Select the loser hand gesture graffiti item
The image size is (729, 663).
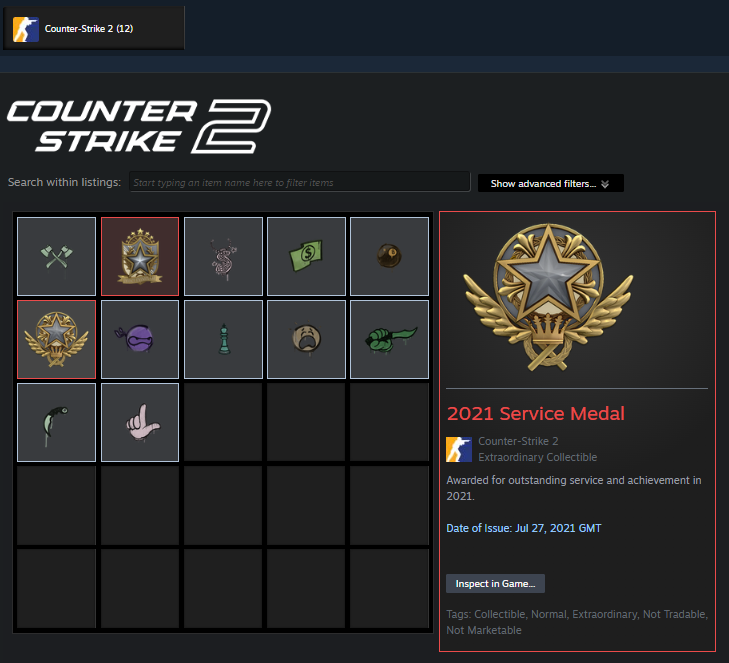pos(140,423)
